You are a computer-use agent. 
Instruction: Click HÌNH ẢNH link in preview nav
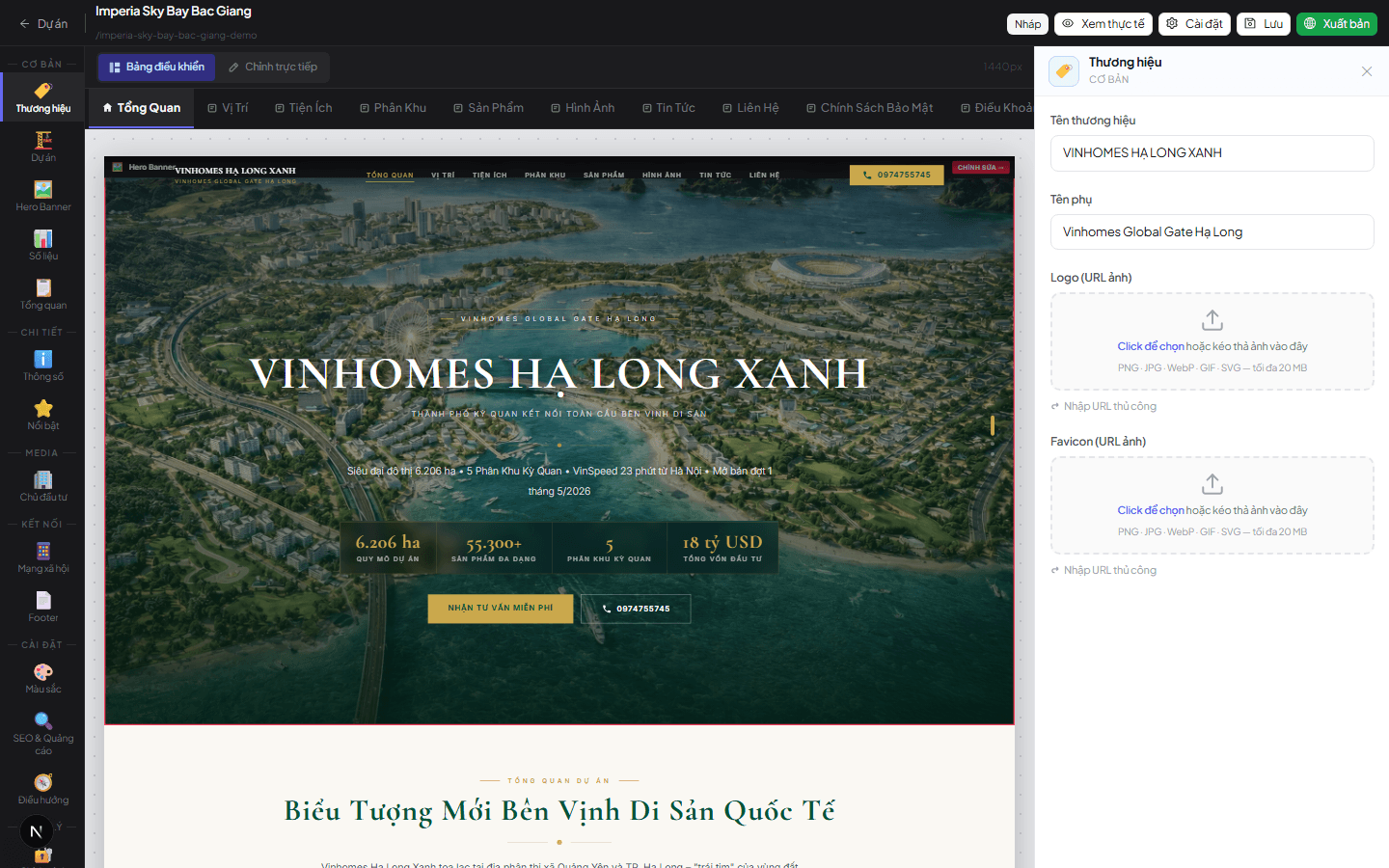tap(662, 176)
